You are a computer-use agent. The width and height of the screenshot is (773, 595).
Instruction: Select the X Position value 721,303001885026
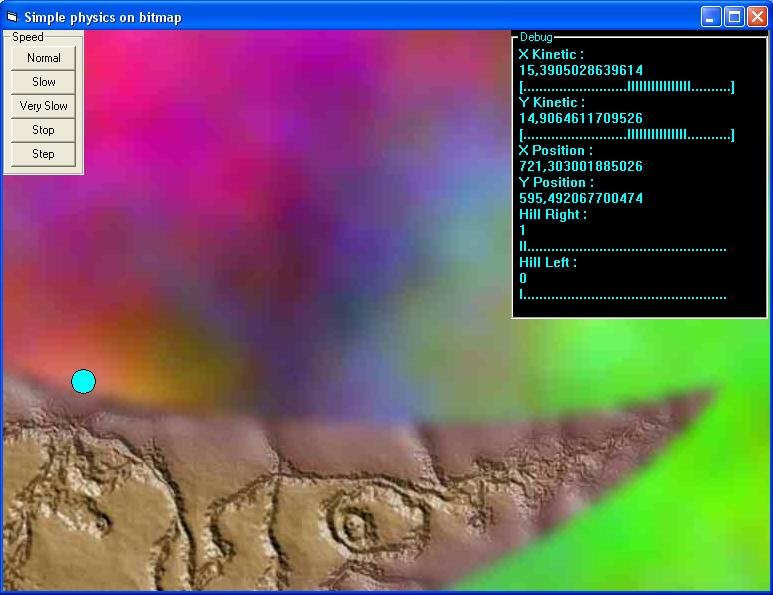click(x=581, y=166)
